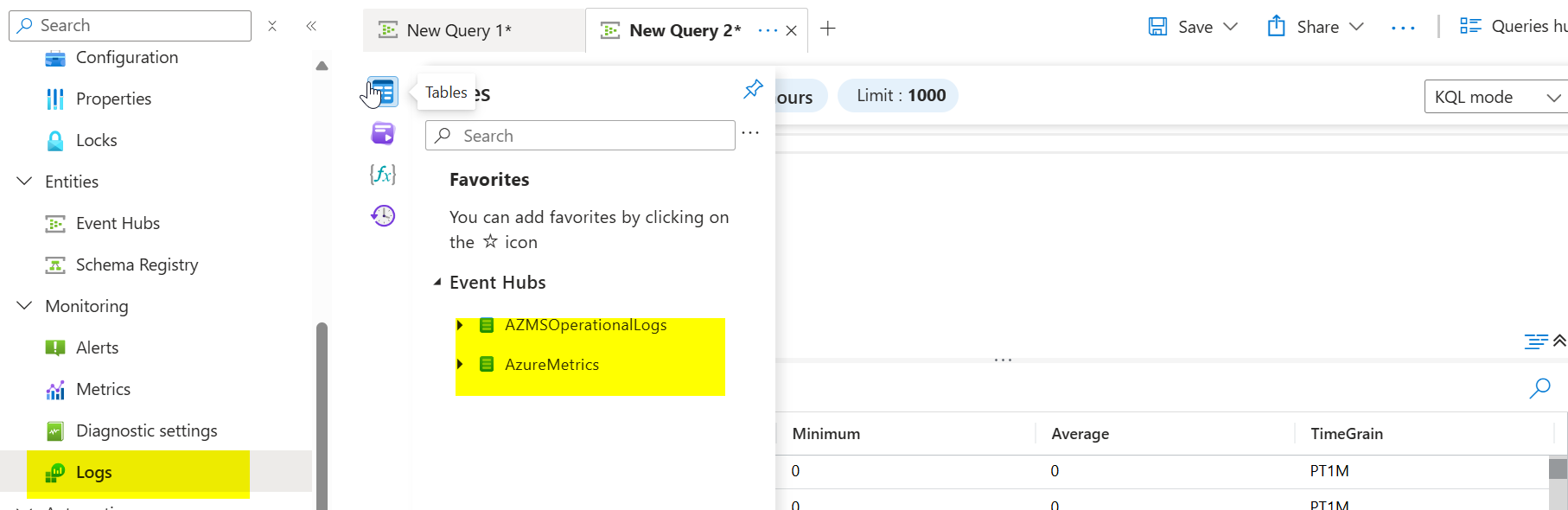Click the time range hours pill
Image resolution: width=1568 pixels, height=510 pixels.
(800, 97)
